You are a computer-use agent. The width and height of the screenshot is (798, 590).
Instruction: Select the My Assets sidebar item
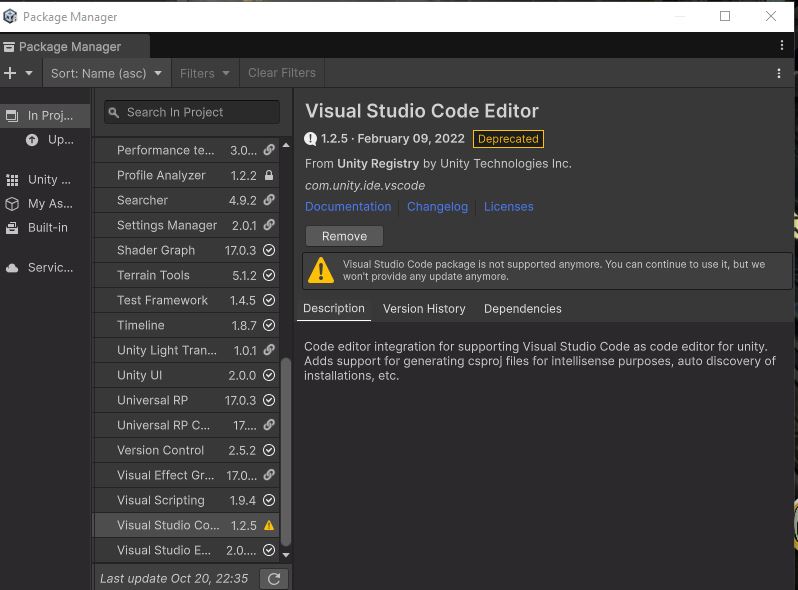(45, 204)
